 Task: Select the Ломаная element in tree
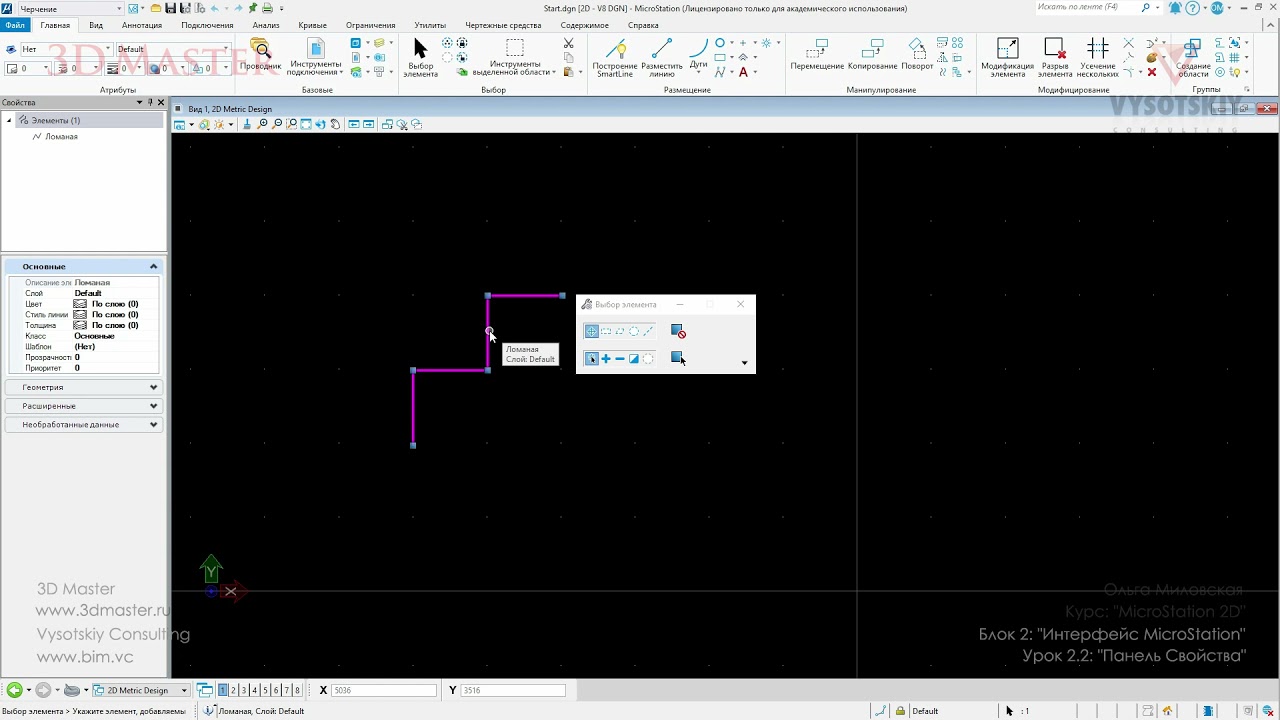[61, 136]
